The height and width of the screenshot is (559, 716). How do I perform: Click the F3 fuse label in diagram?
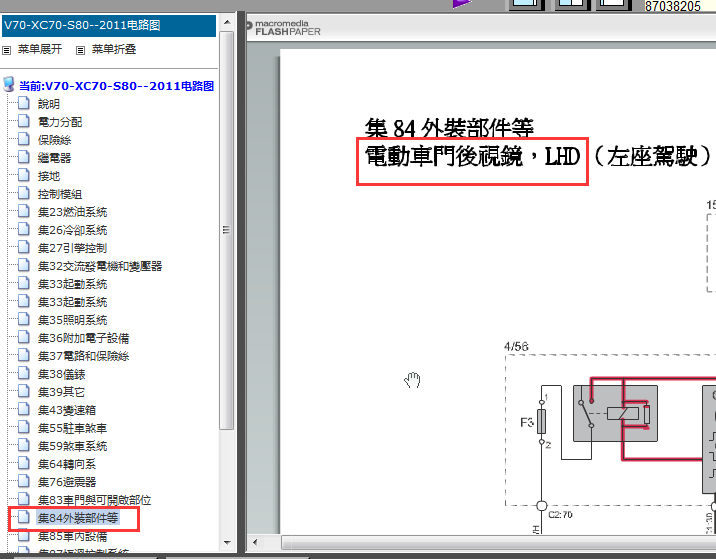click(x=527, y=422)
